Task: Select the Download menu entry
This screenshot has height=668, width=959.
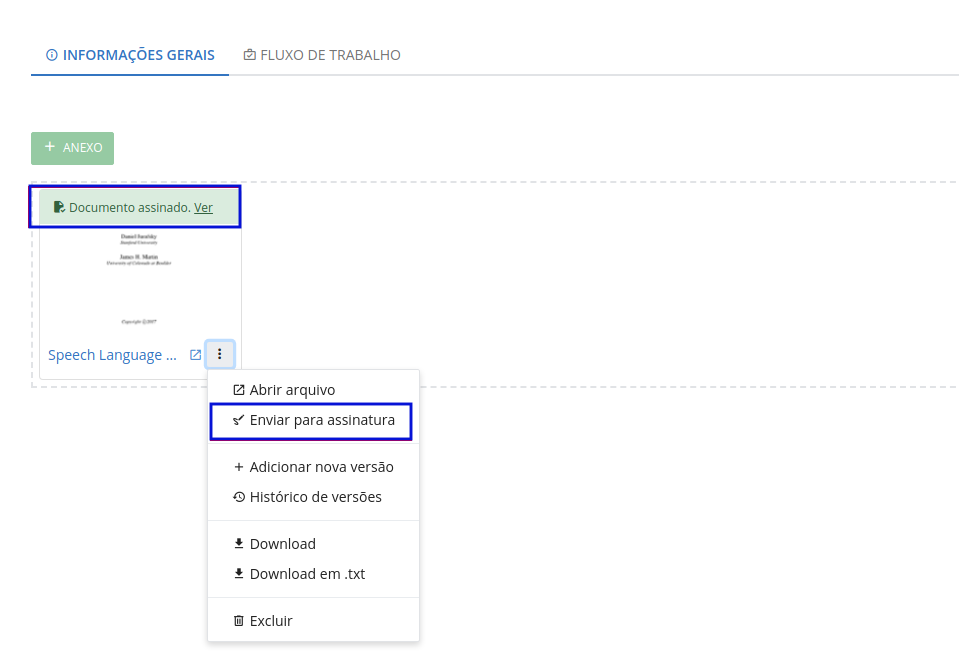Action: [x=282, y=544]
